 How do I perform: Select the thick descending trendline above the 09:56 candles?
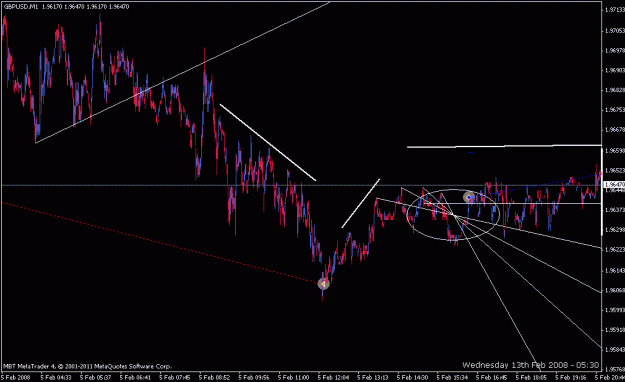(268, 142)
